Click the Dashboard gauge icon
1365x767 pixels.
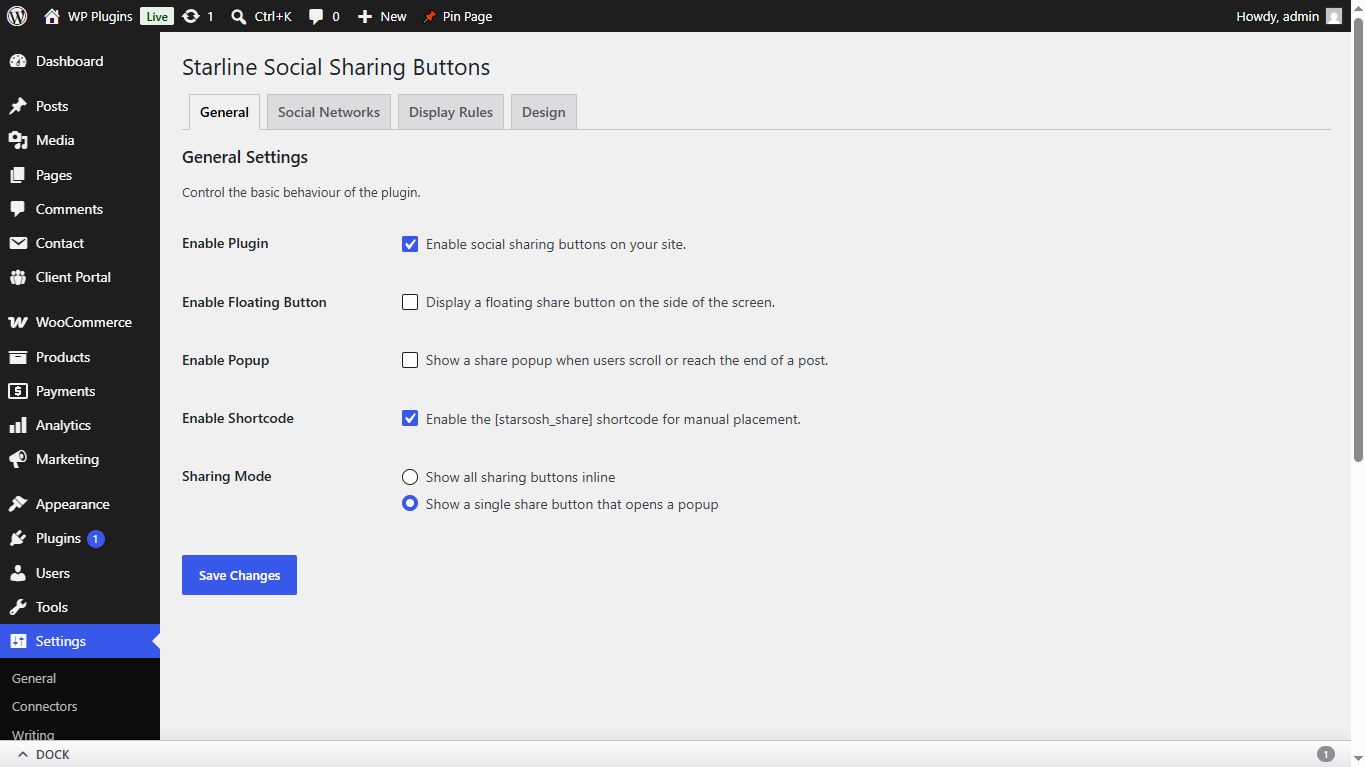click(x=18, y=61)
